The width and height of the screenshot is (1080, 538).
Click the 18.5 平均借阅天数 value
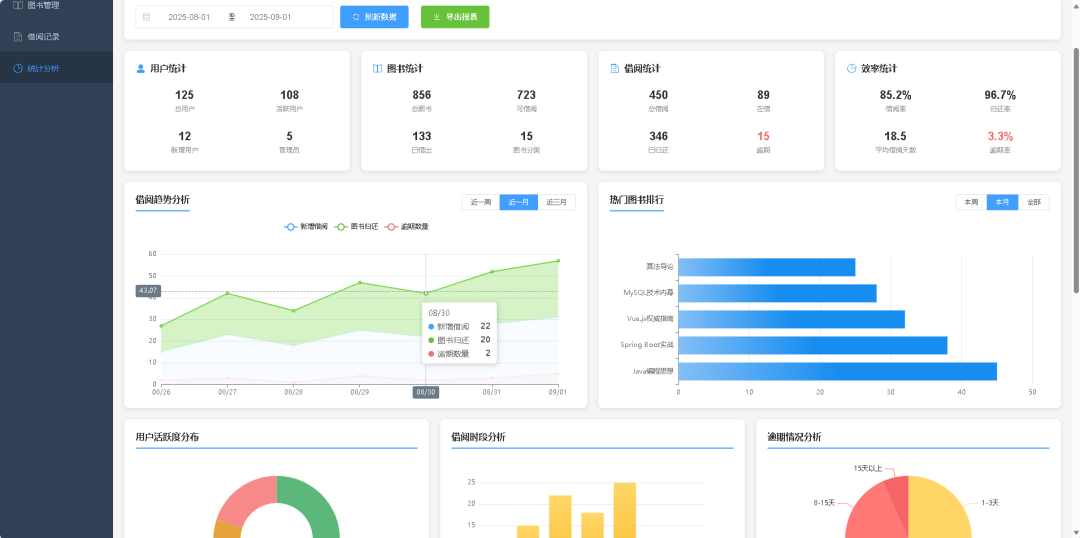895,136
